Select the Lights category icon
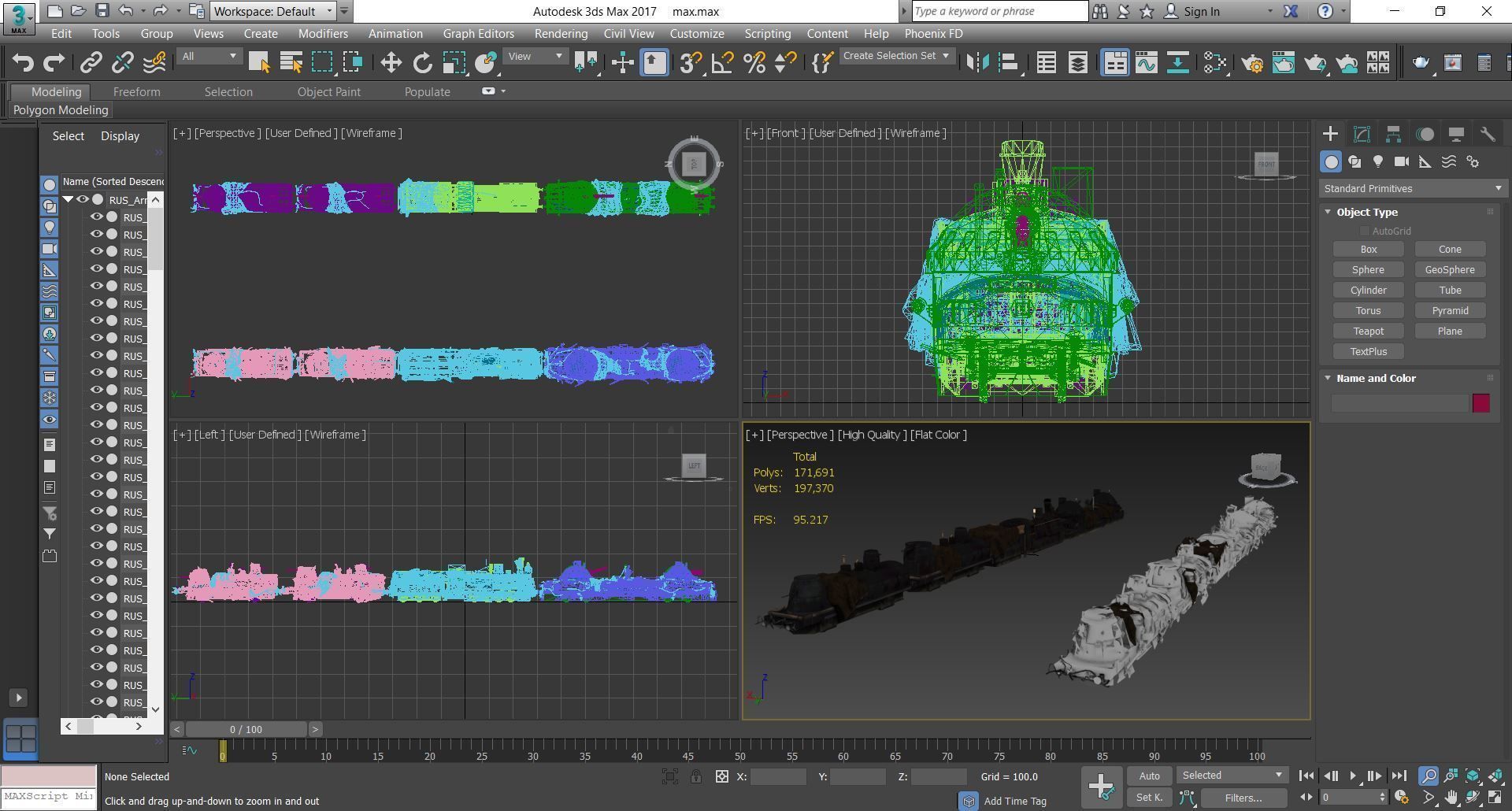Viewport: 1512px width, 811px height. click(1378, 161)
